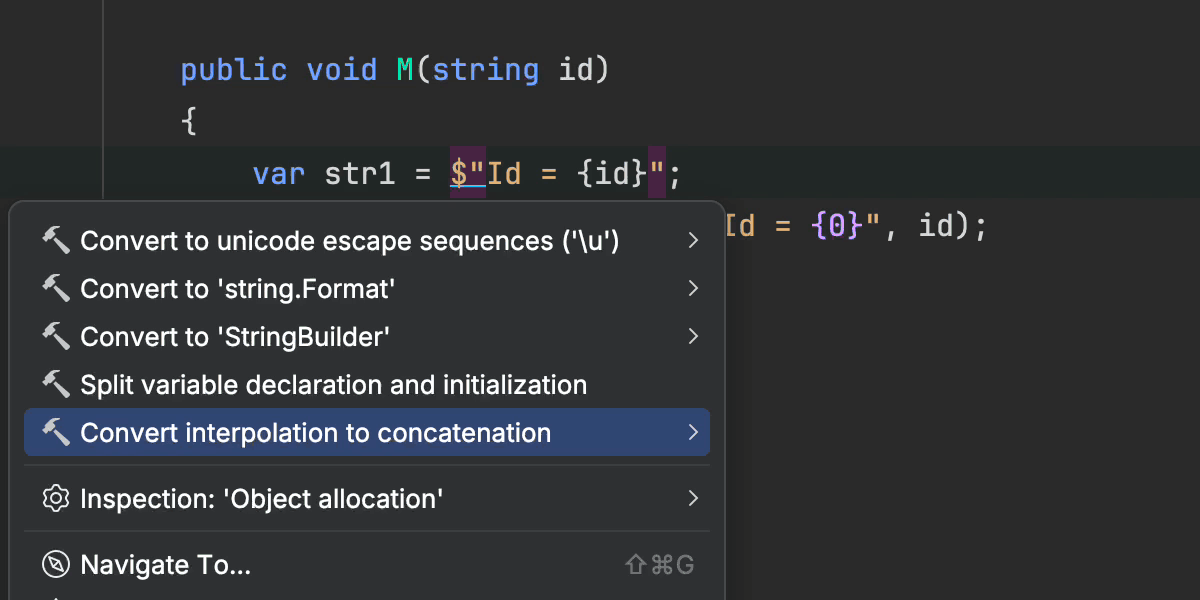The height and width of the screenshot is (600, 1200).
Task: Click hammer icon next to 'StringBuilder' action
Action: point(55,336)
